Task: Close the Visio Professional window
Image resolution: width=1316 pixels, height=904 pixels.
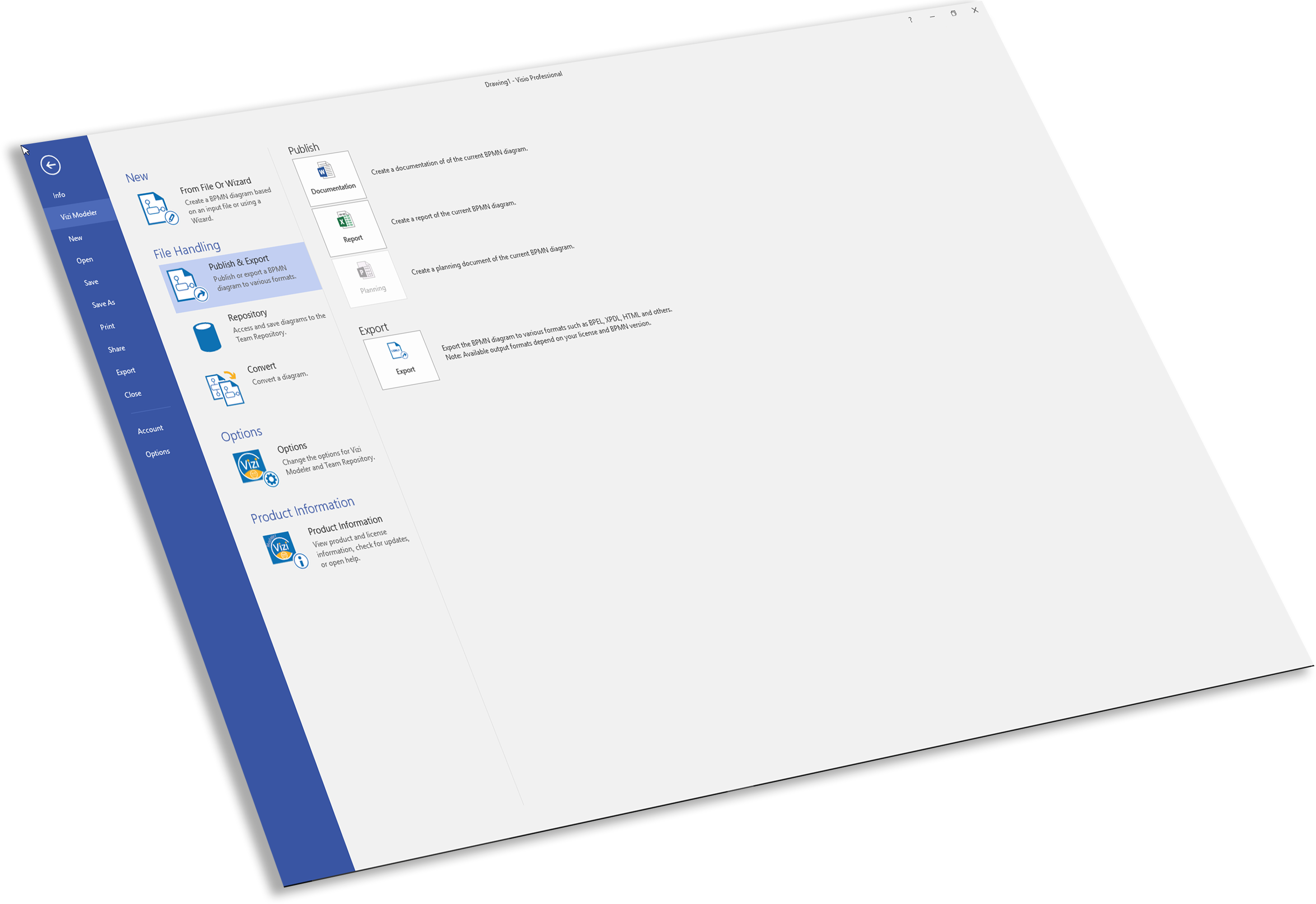Action: click(x=975, y=9)
